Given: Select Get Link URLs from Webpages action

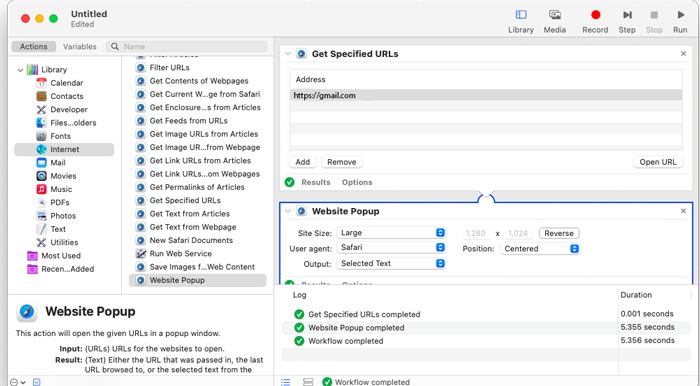Looking at the screenshot, I should (x=204, y=174).
